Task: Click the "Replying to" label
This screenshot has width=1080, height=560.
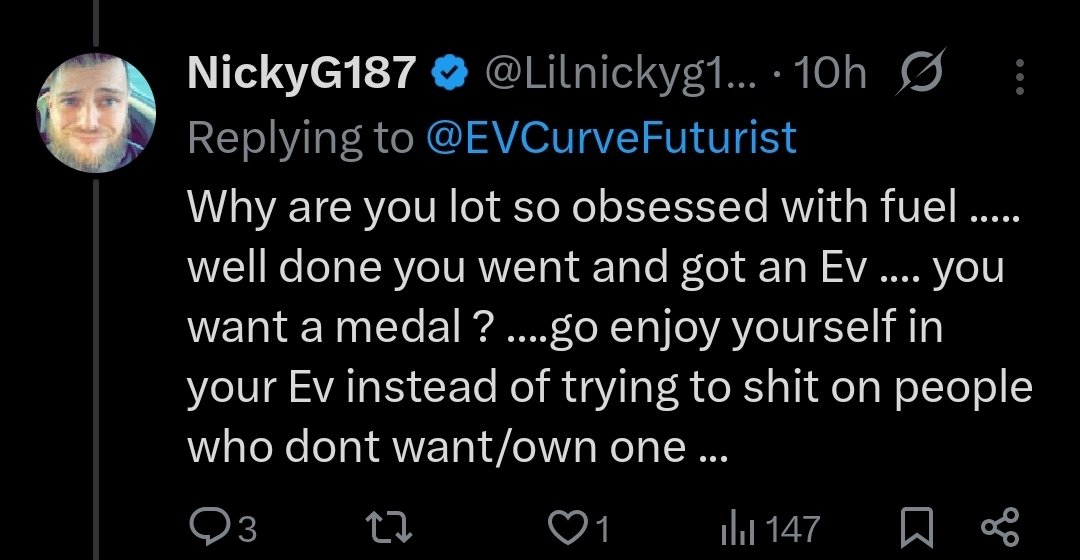Action: (299, 137)
